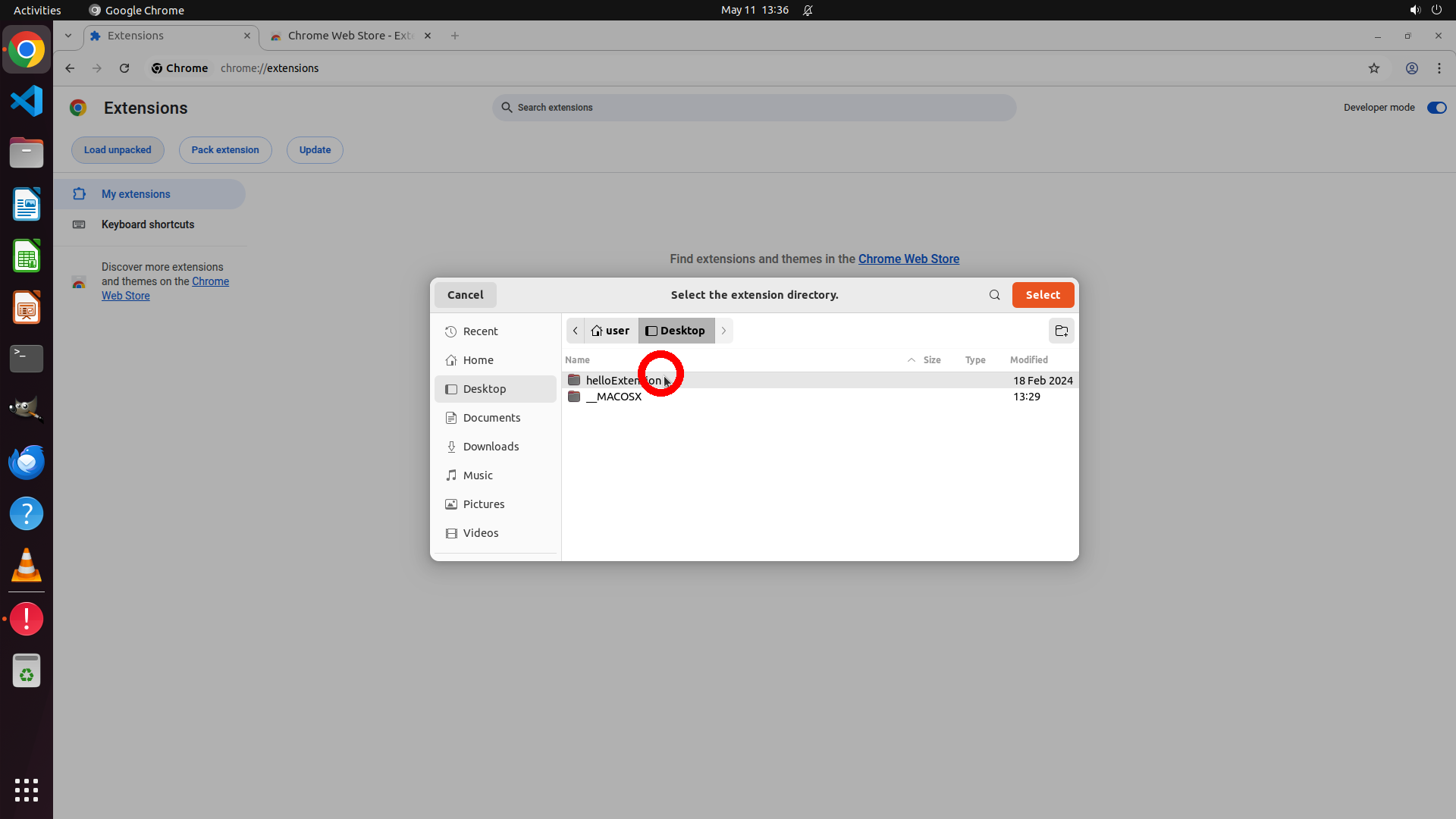This screenshot has height=819, width=1456.
Task: Click the path bar forward chevron
Action: click(x=723, y=331)
